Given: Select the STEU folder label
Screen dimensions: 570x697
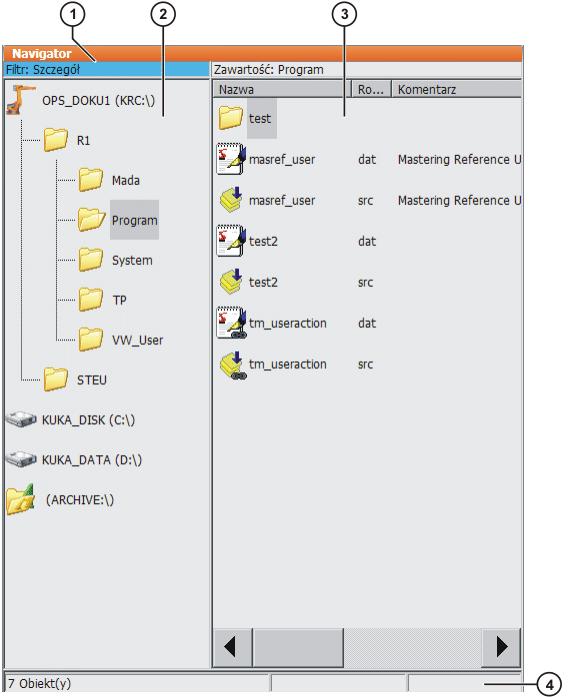Looking at the screenshot, I should 92,380.
